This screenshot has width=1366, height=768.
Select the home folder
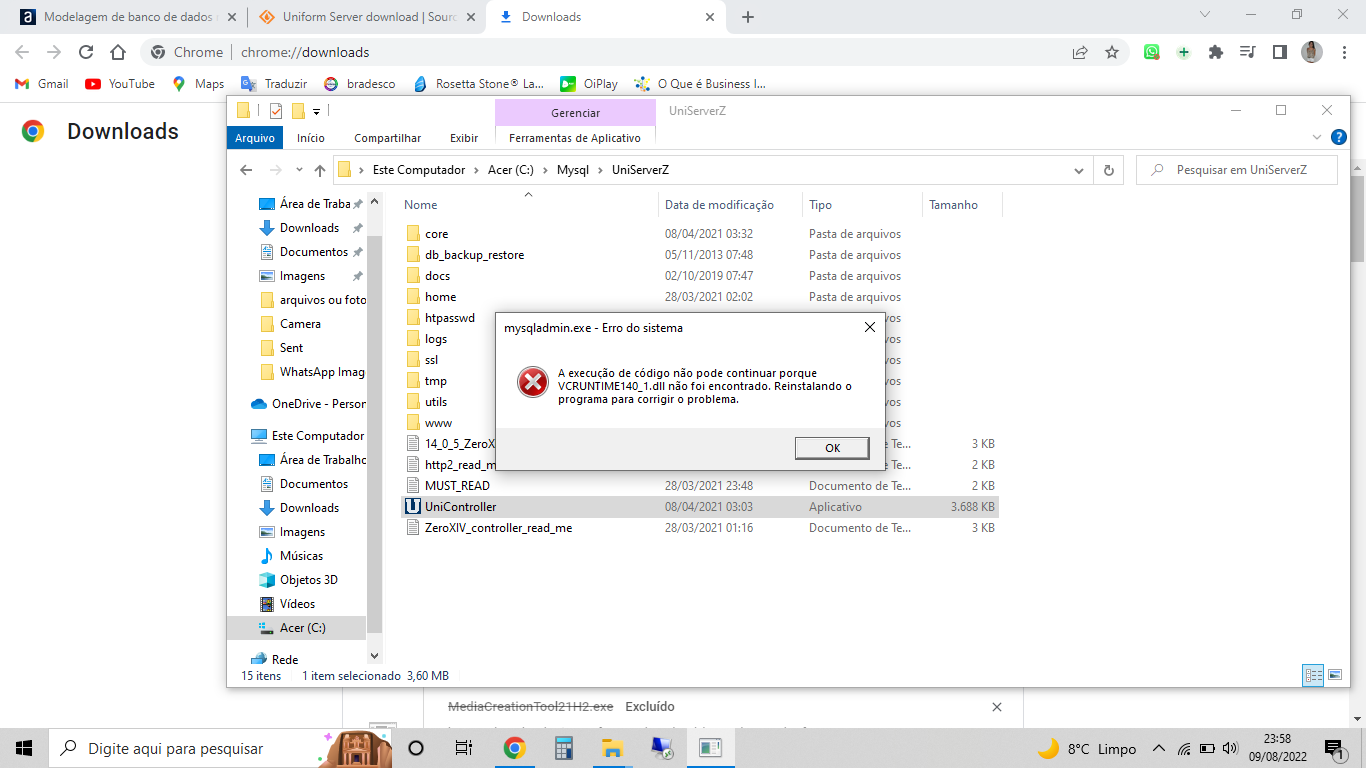(700, 296)
